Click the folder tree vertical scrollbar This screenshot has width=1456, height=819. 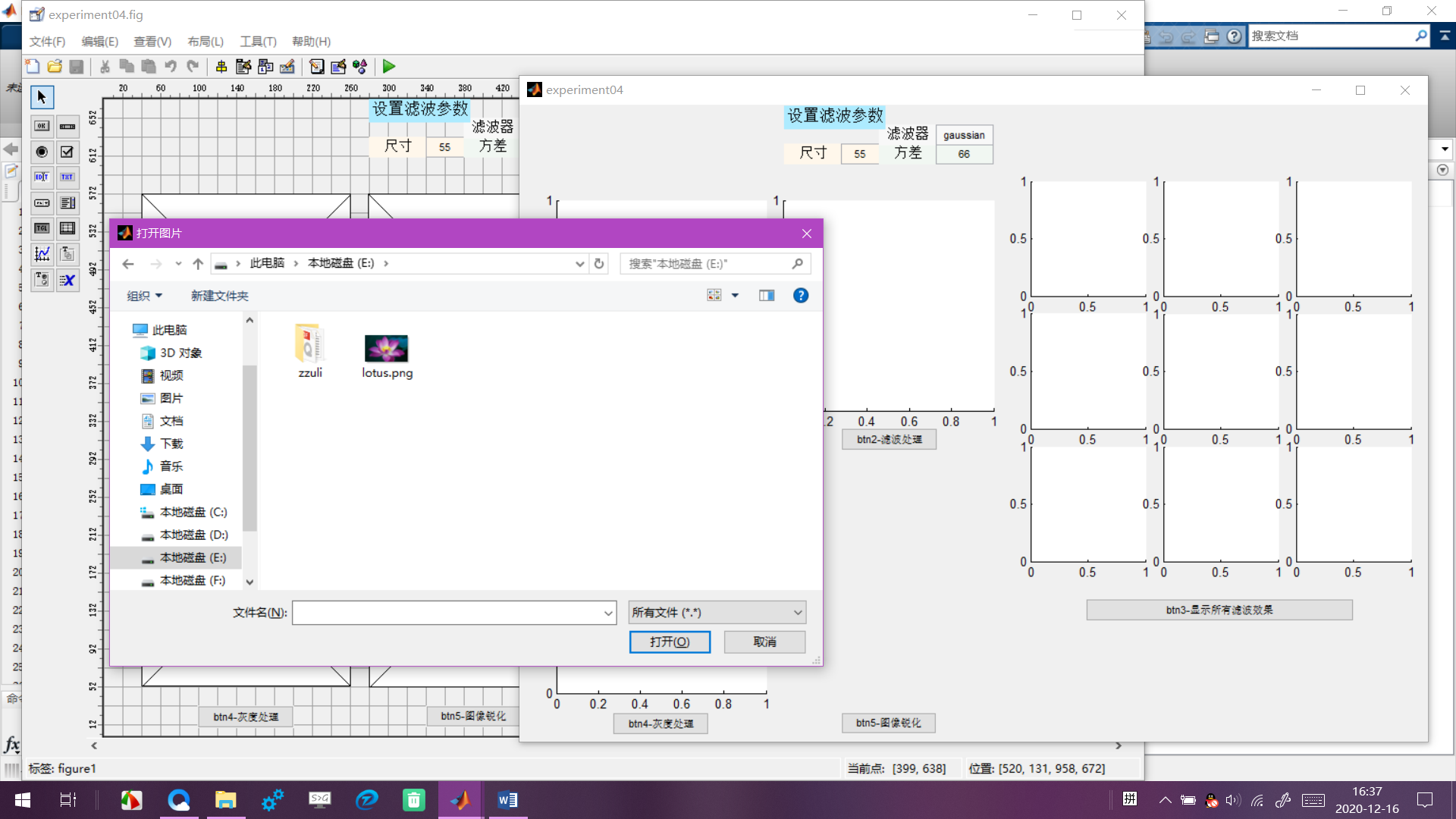click(x=249, y=447)
